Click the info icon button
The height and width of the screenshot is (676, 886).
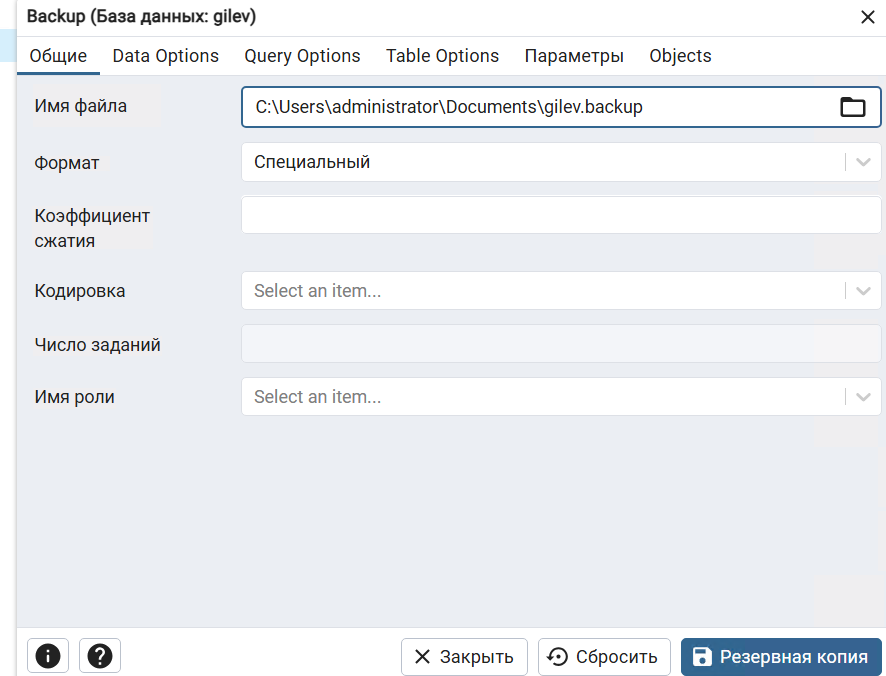tap(47, 656)
